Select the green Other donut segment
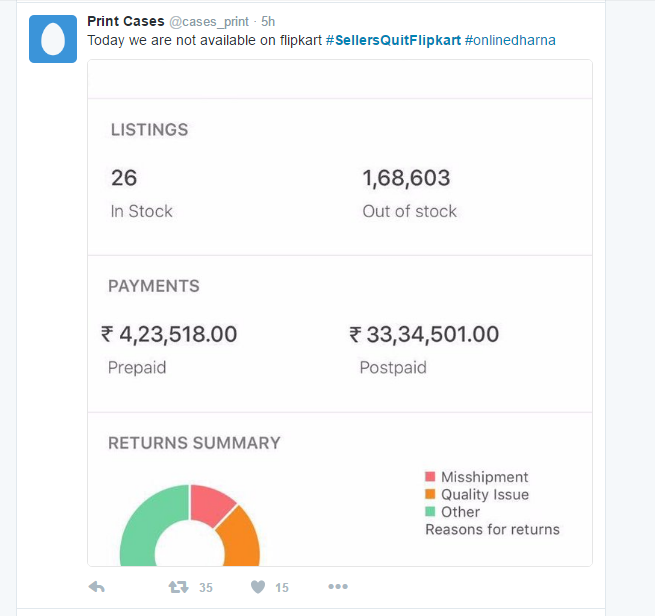The height and width of the screenshot is (616, 655). 150,522
